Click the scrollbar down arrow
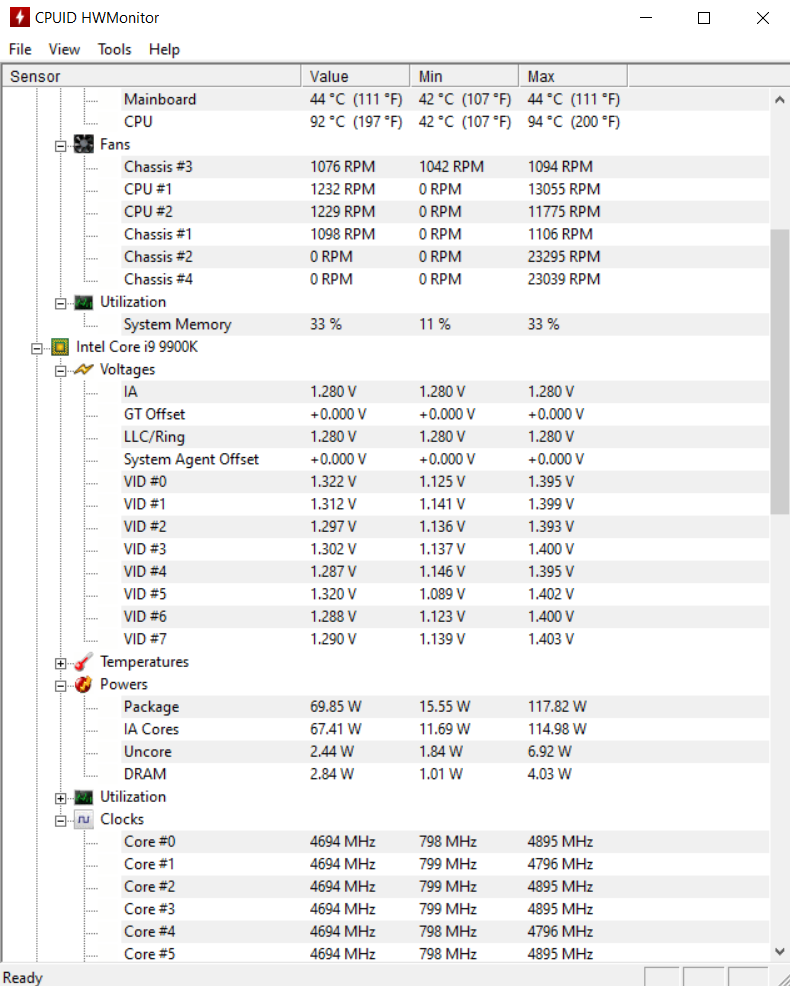Image resolution: width=790 pixels, height=986 pixels. point(779,951)
